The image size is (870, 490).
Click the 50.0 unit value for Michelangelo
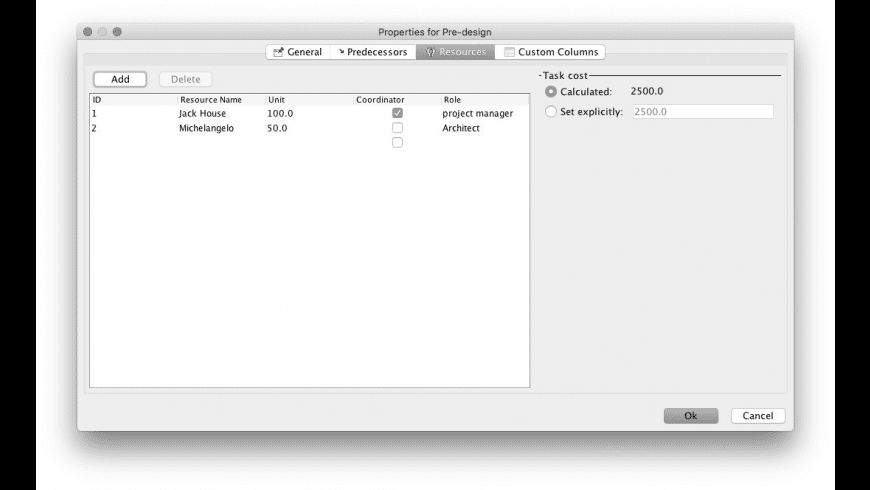277,128
